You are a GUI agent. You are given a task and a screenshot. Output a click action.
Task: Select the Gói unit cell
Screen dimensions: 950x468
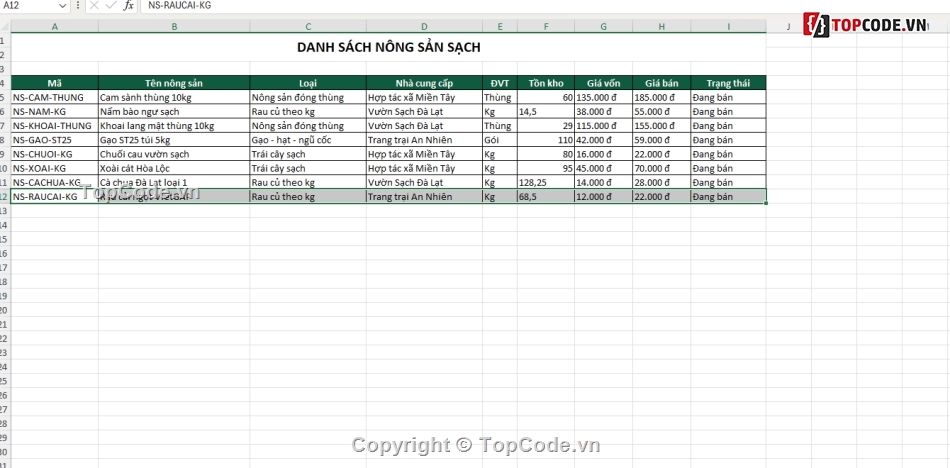(x=500, y=140)
